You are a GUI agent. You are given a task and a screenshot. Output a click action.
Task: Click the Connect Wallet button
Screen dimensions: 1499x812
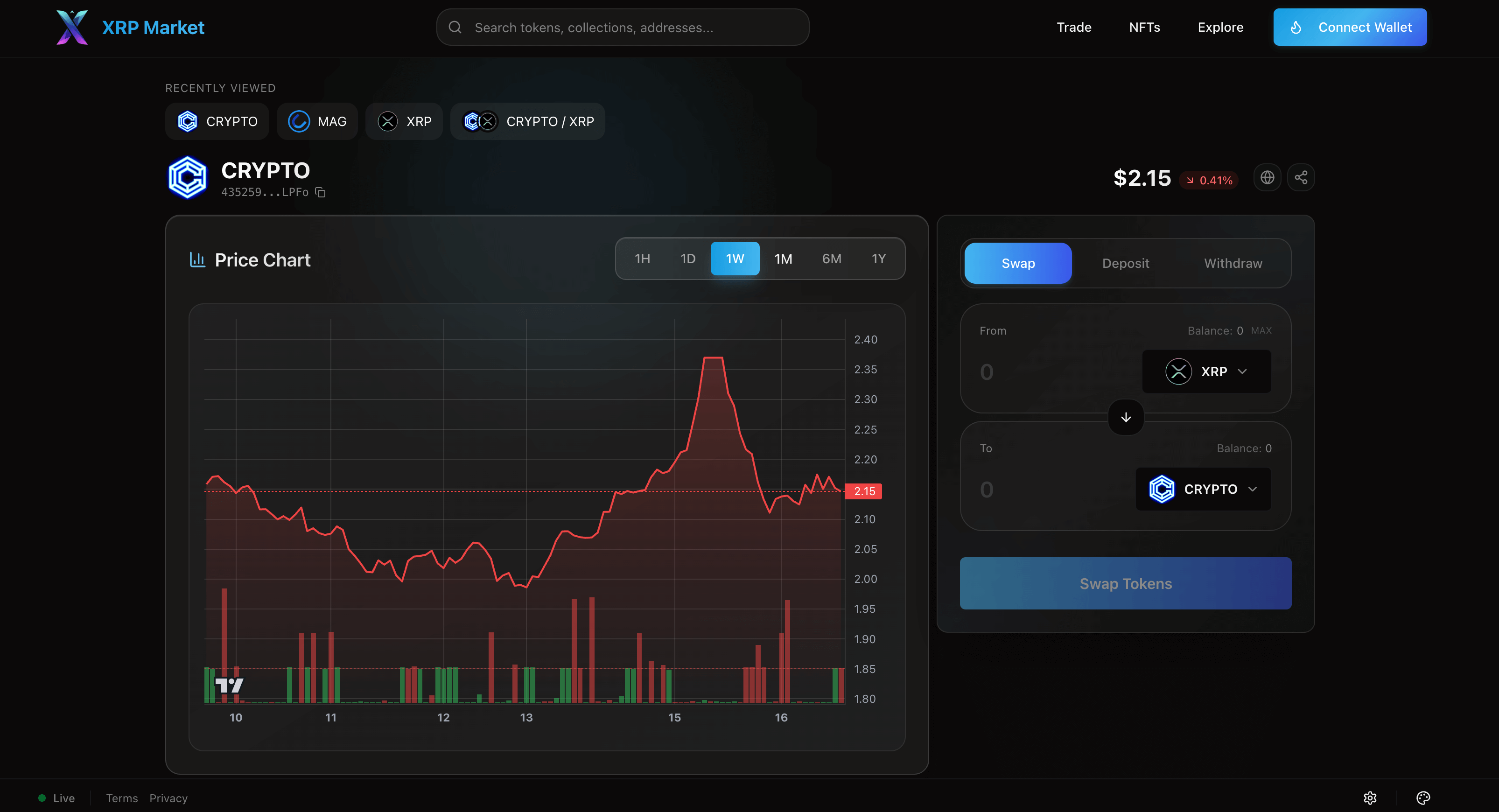1350,28
